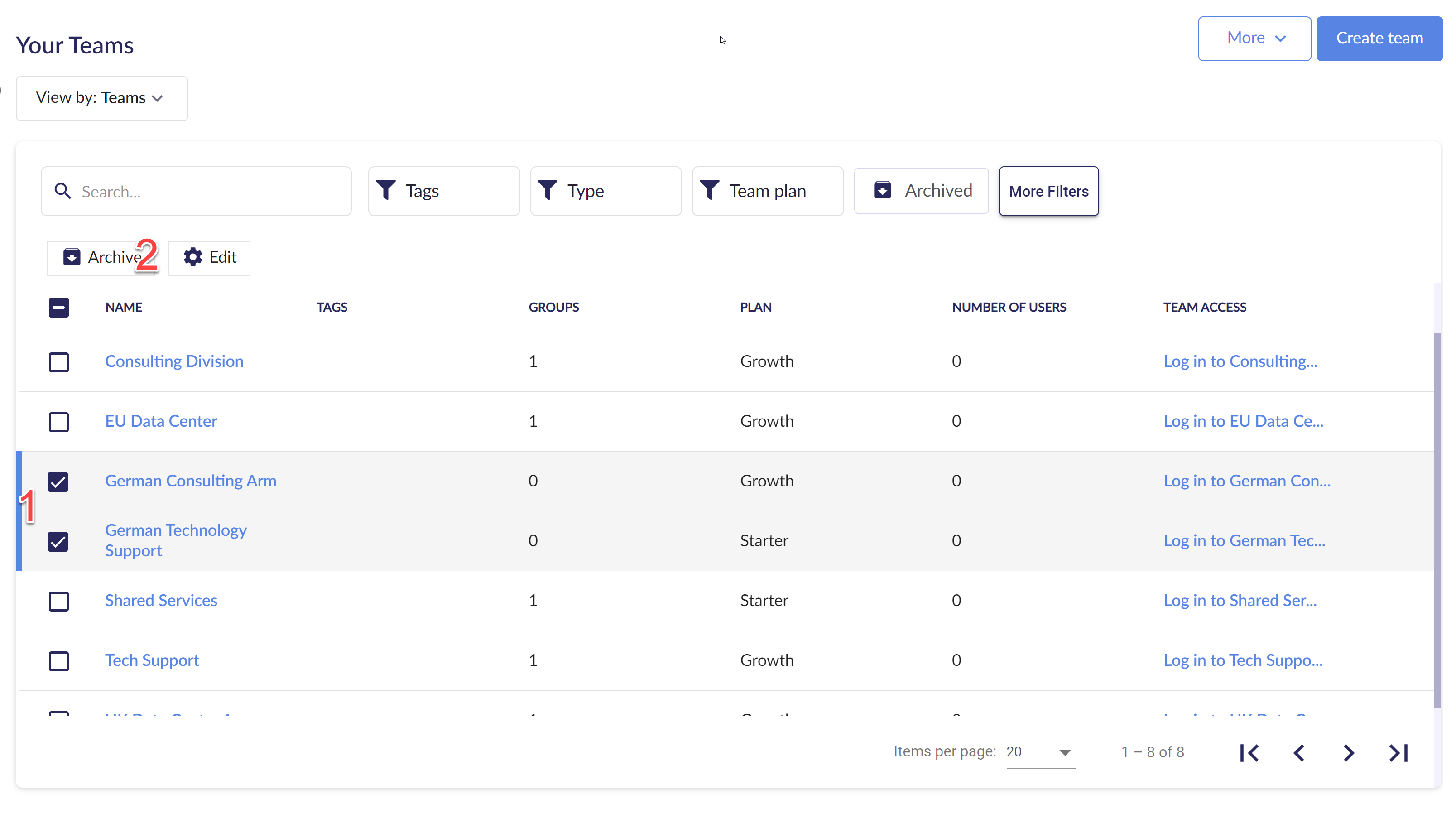The height and width of the screenshot is (814, 1456).
Task: Log in to EU Data Center team
Action: [x=1244, y=421]
